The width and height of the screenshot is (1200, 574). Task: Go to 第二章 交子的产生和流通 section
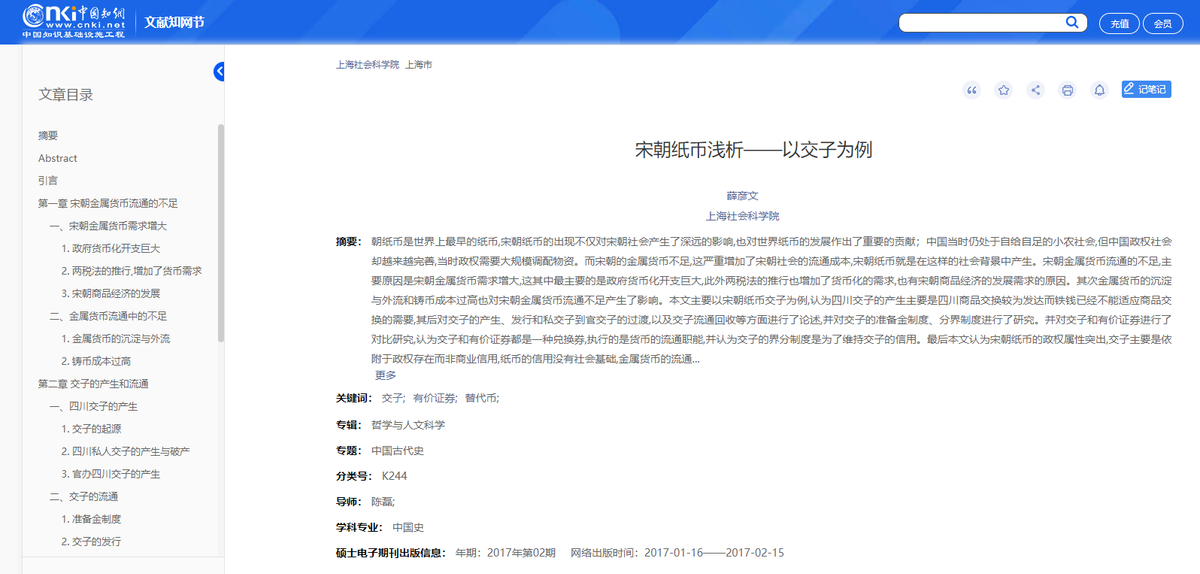tap(99, 384)
